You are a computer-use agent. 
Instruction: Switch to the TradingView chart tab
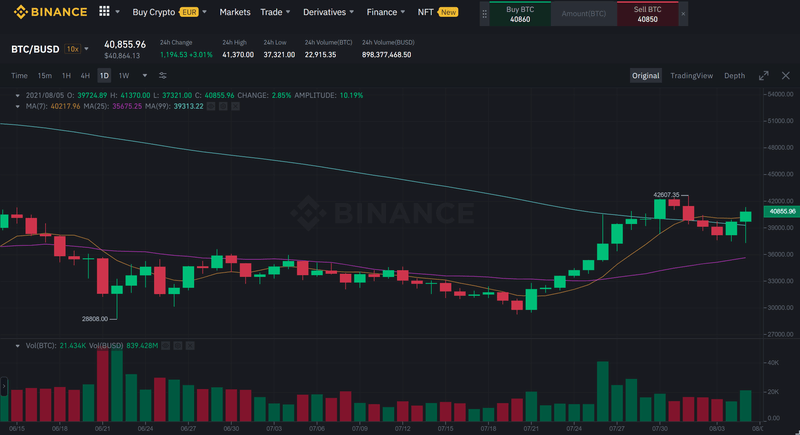[691, 76]
